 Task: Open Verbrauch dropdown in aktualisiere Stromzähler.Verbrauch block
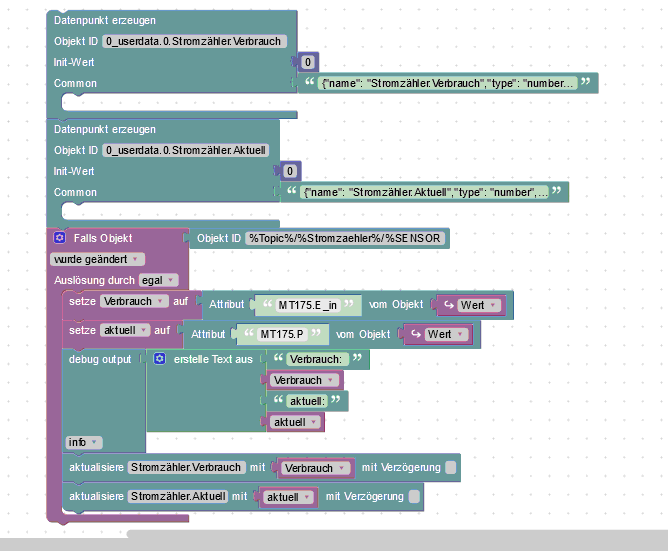[x=315, y=468]
